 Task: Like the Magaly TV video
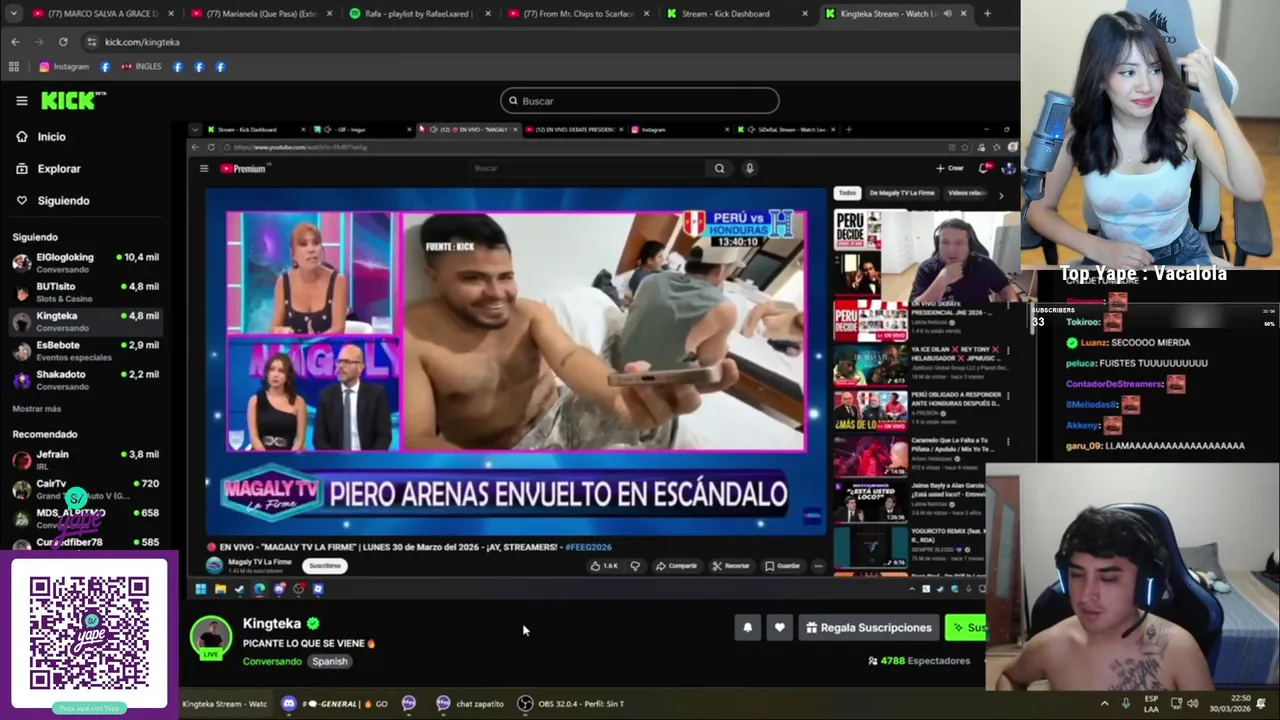click(603, 566)
